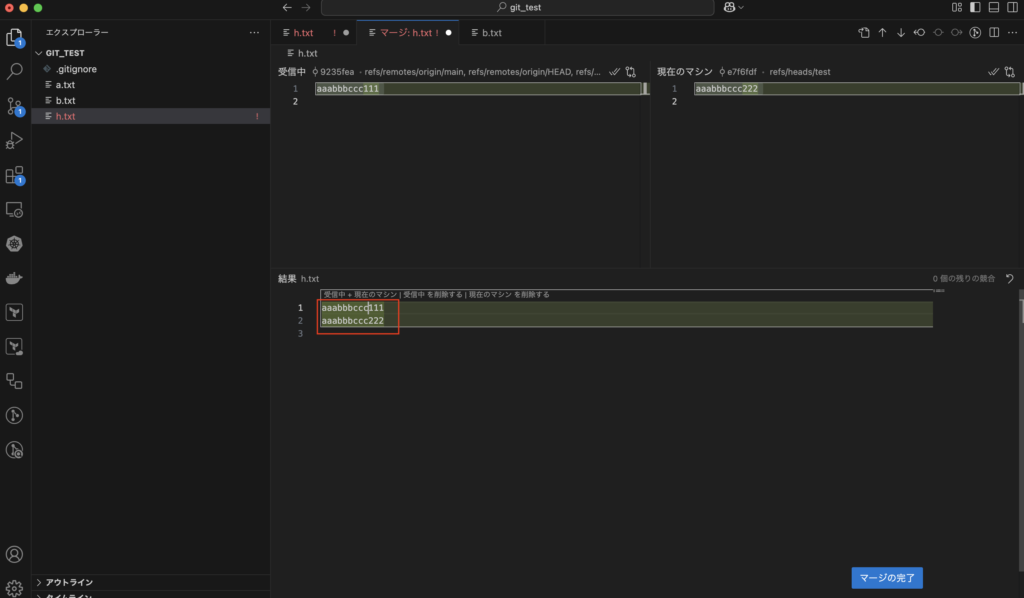Click result line 2 aaabbbccc222
Screen dimensions: 1024x598
(x=353, y=321)
